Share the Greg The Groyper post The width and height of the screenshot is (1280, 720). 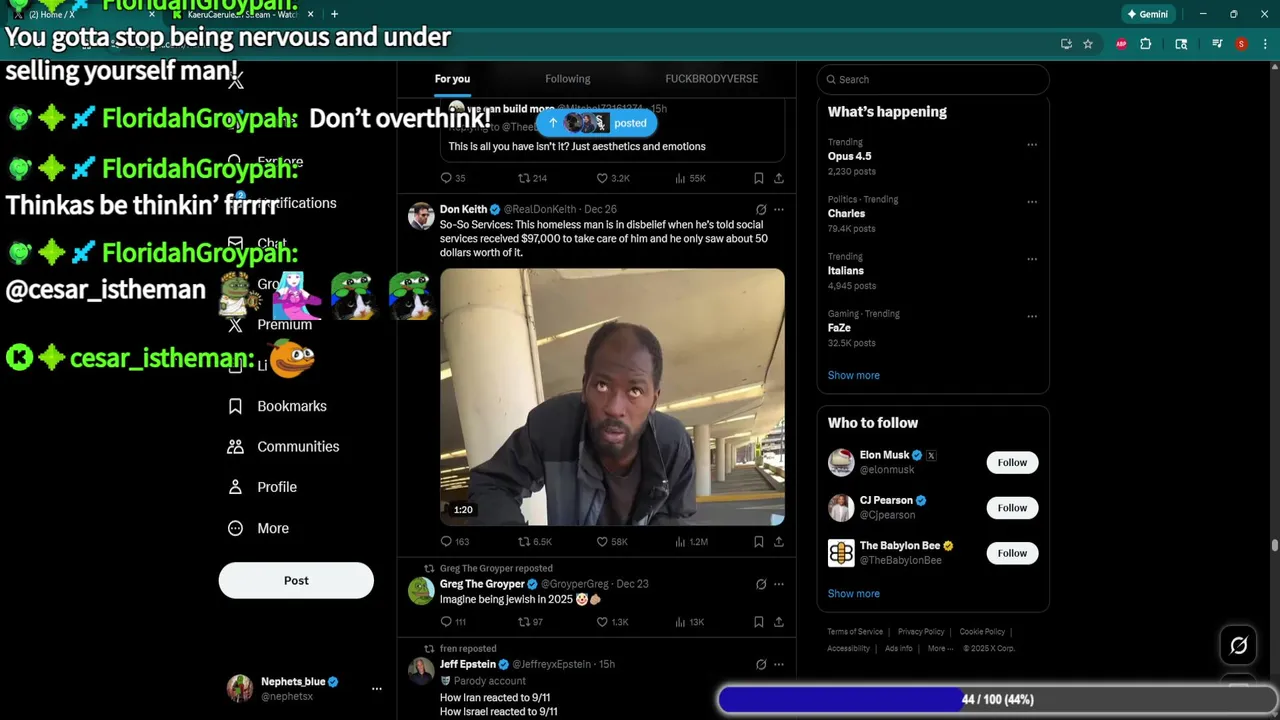pos(779,621)
